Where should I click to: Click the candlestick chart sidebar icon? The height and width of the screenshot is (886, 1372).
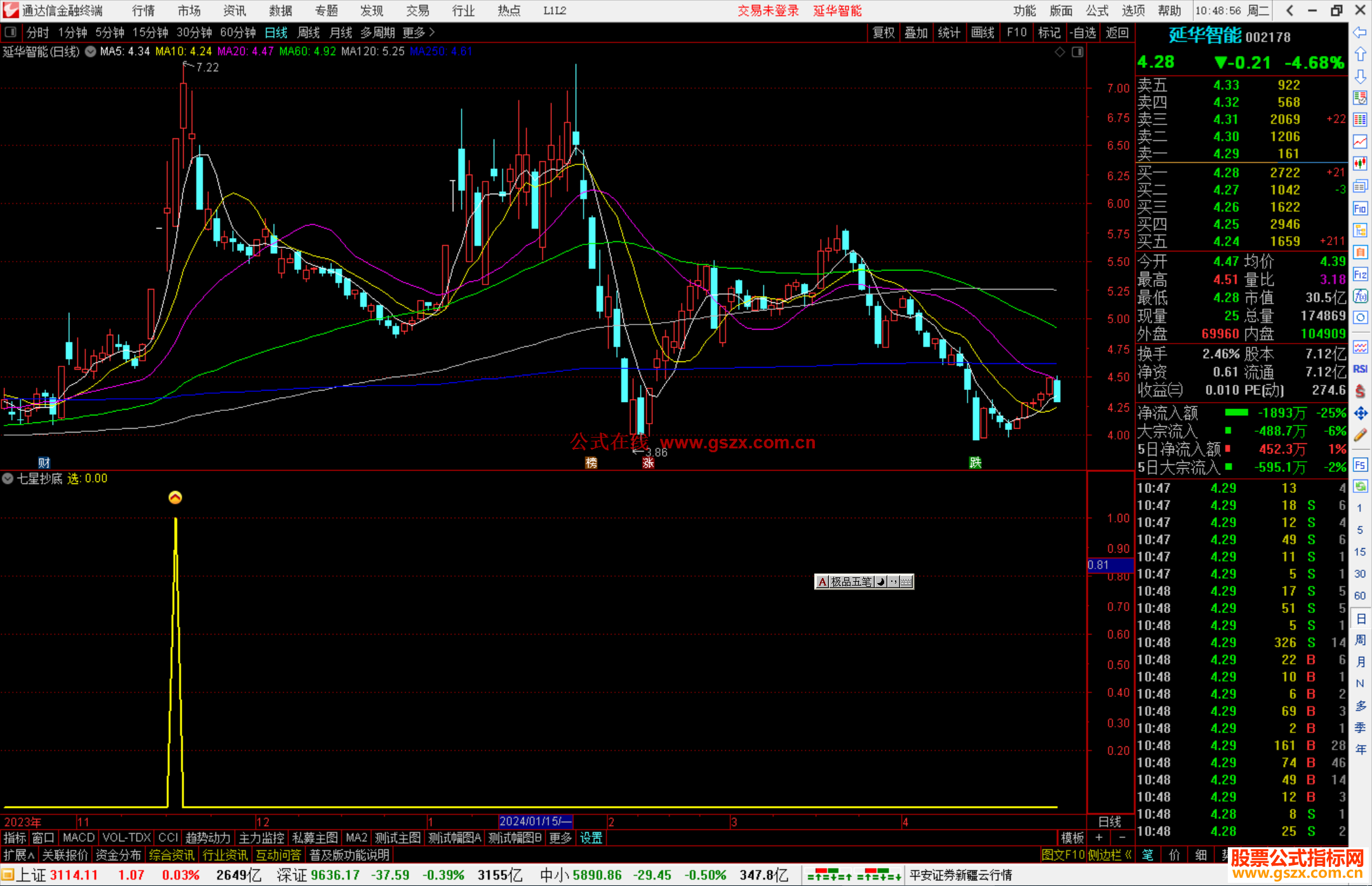tap(1360, 164)
